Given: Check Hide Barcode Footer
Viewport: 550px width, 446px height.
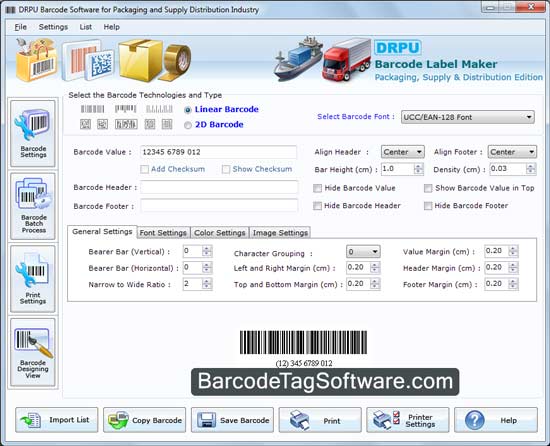Looking at the screenshot, I should (428, 206).
